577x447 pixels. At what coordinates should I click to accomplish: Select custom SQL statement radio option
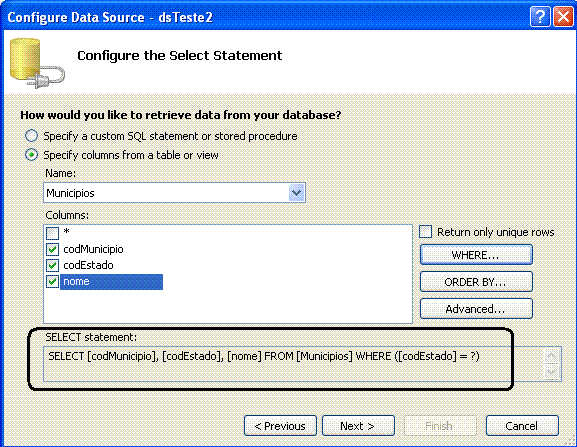click(x=32, y=136)
